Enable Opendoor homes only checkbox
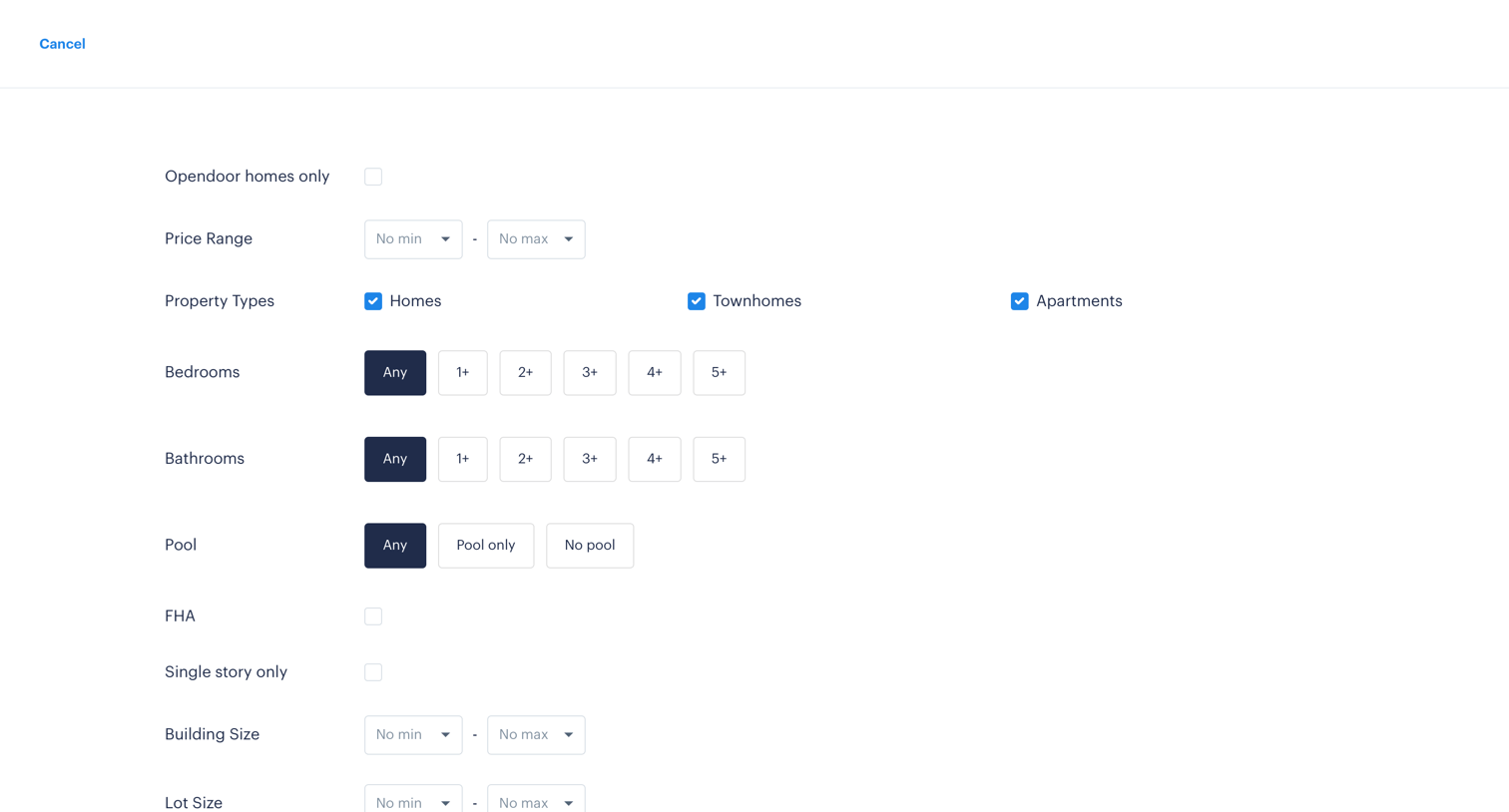Screen dimensions: 1509x812 (x=373, y=177)
